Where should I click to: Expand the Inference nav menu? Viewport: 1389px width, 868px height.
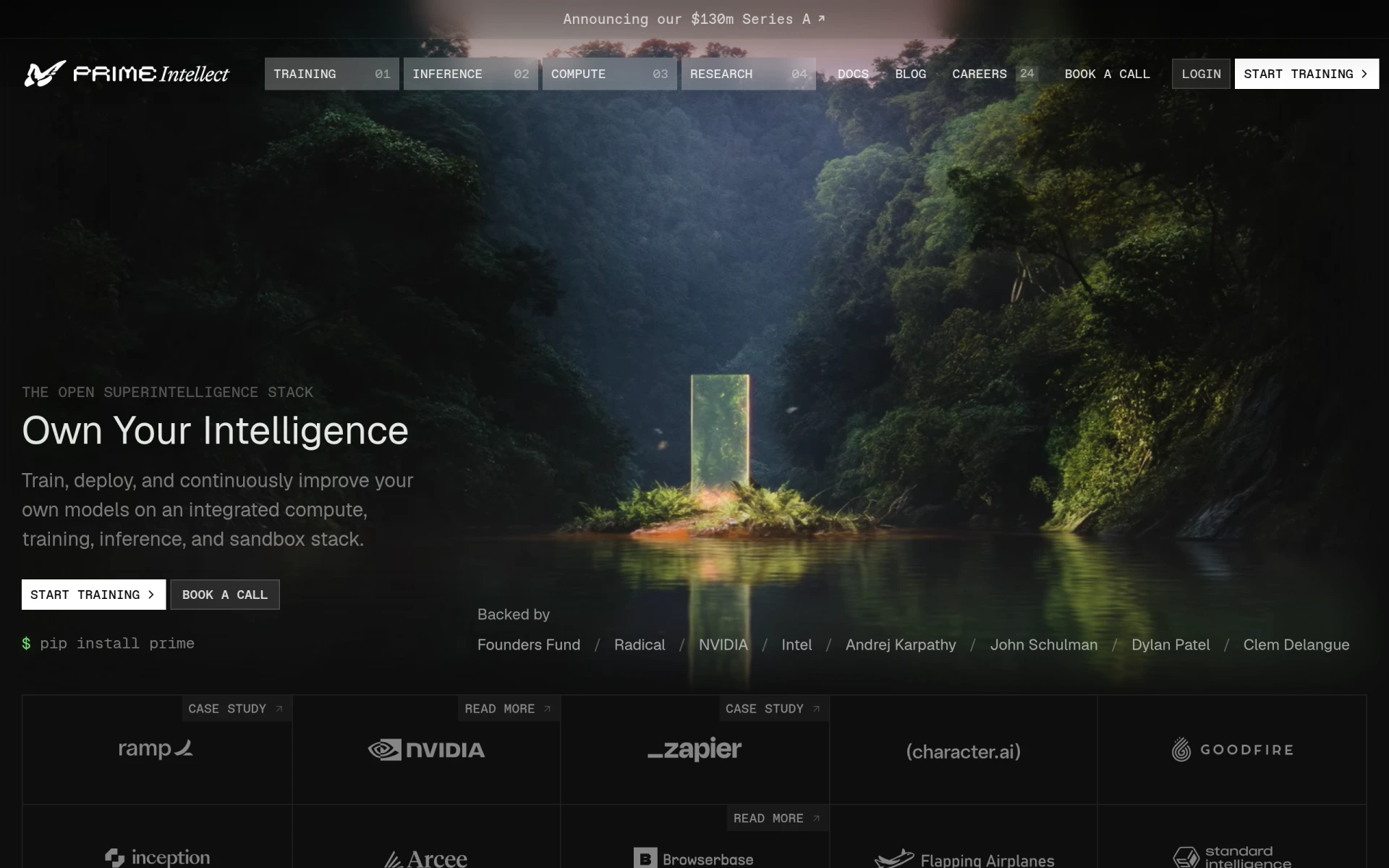tap(470, 74)
